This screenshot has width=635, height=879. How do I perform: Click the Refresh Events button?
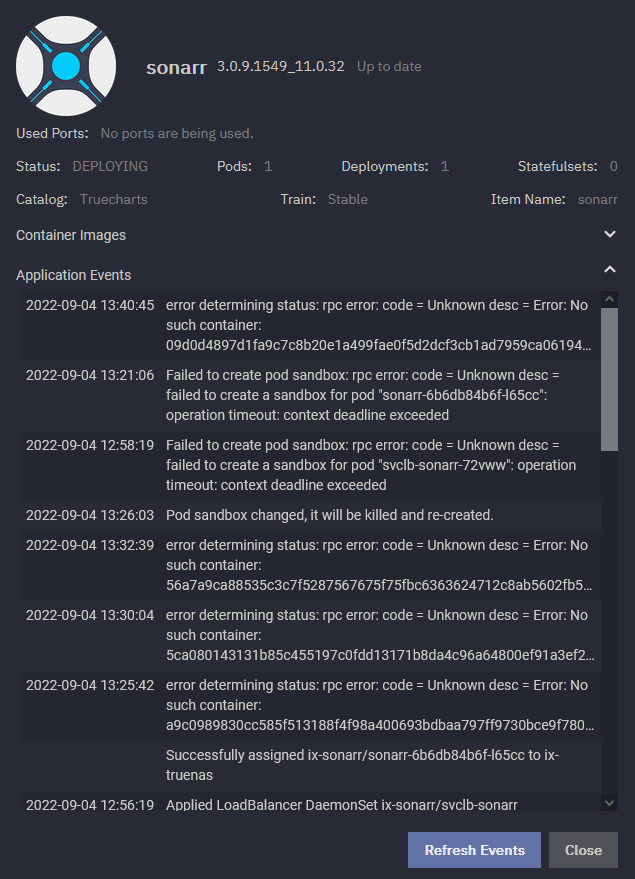[x=474, y=850]
